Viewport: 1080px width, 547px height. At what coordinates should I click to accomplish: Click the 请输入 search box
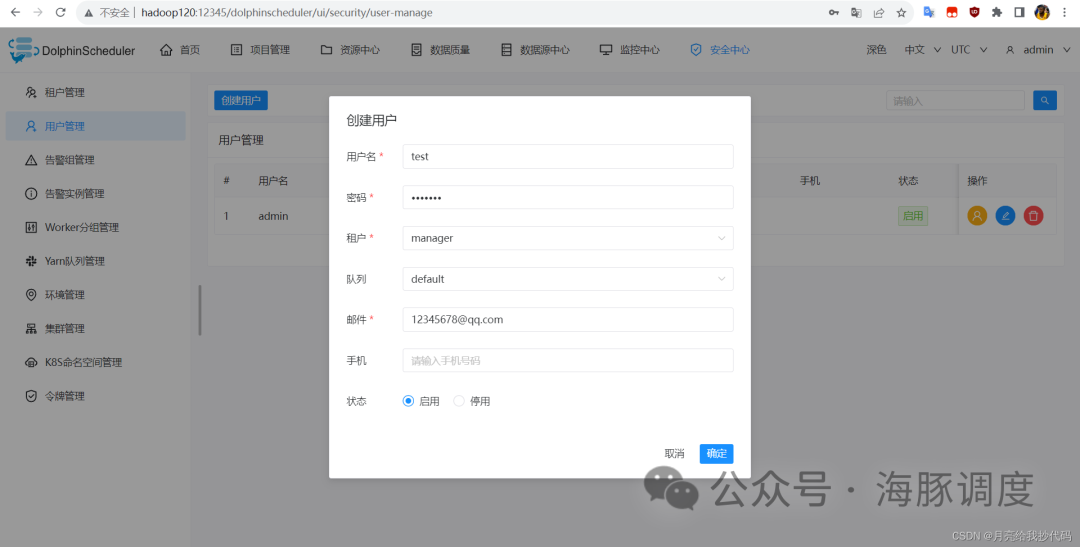point(955,101)
